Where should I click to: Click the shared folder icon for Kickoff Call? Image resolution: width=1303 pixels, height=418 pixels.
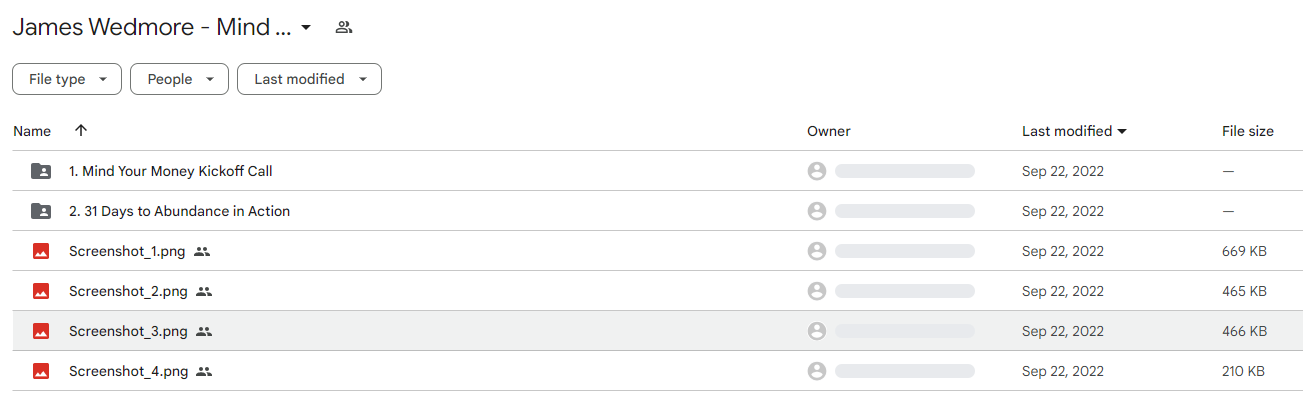pyautogui.click(x=41, y=171)
